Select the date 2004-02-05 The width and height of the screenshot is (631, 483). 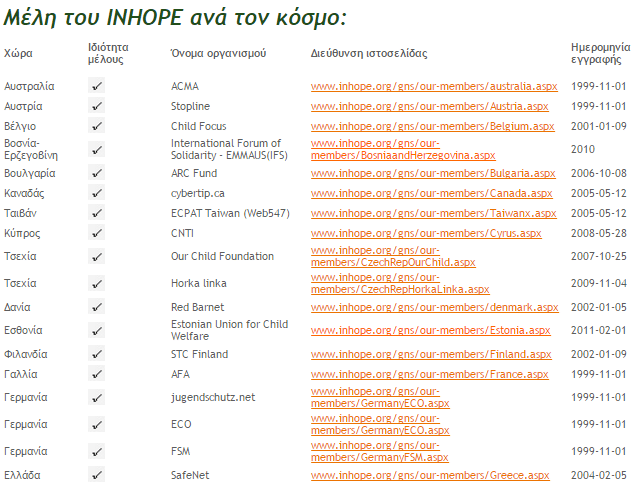[x=598, y=475]
